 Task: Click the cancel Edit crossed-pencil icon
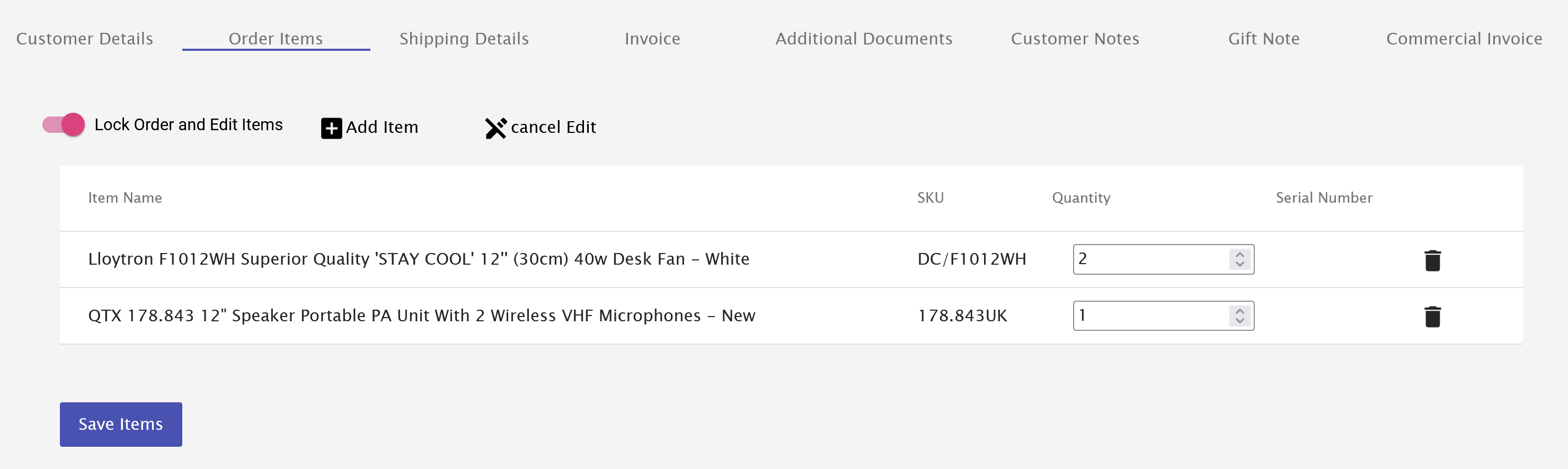(495, 128)
